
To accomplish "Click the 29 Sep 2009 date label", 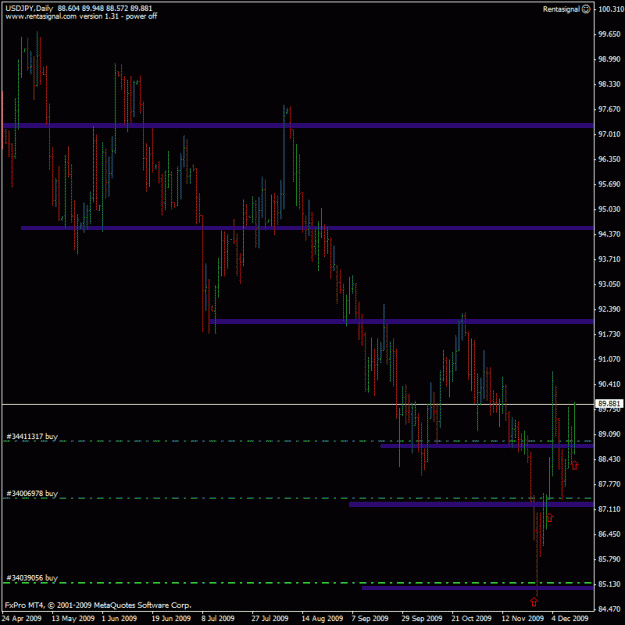I will point(422,618).
